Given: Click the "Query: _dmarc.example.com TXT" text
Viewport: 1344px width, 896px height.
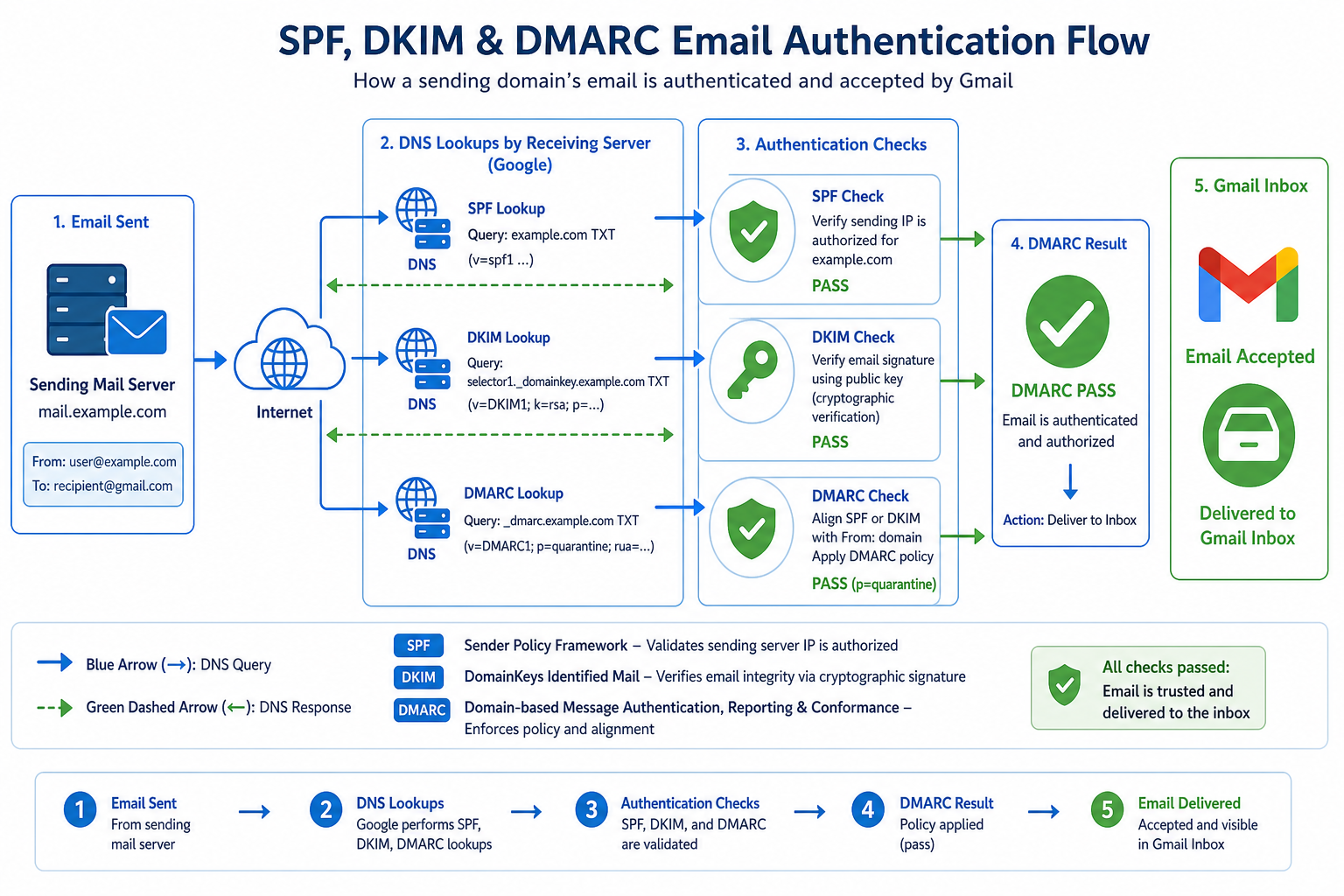Looking at the screenshot, I should 551,521.
